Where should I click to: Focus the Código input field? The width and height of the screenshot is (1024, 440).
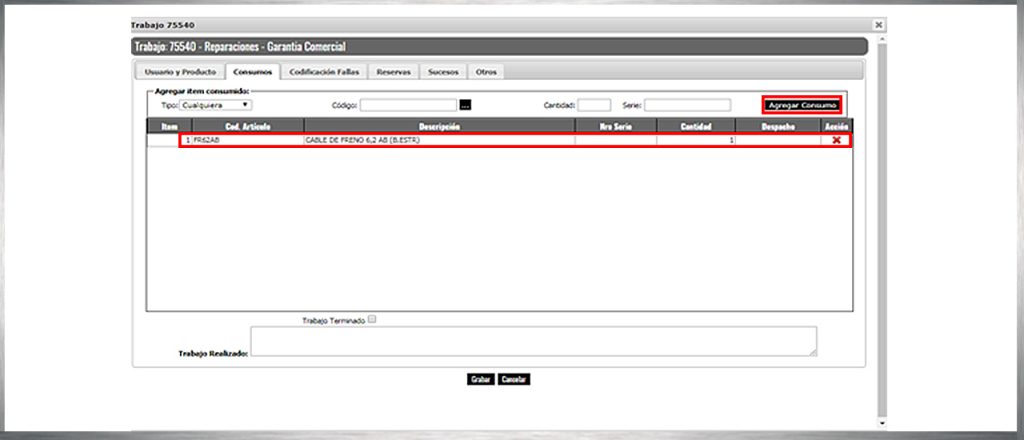[408, 105]
